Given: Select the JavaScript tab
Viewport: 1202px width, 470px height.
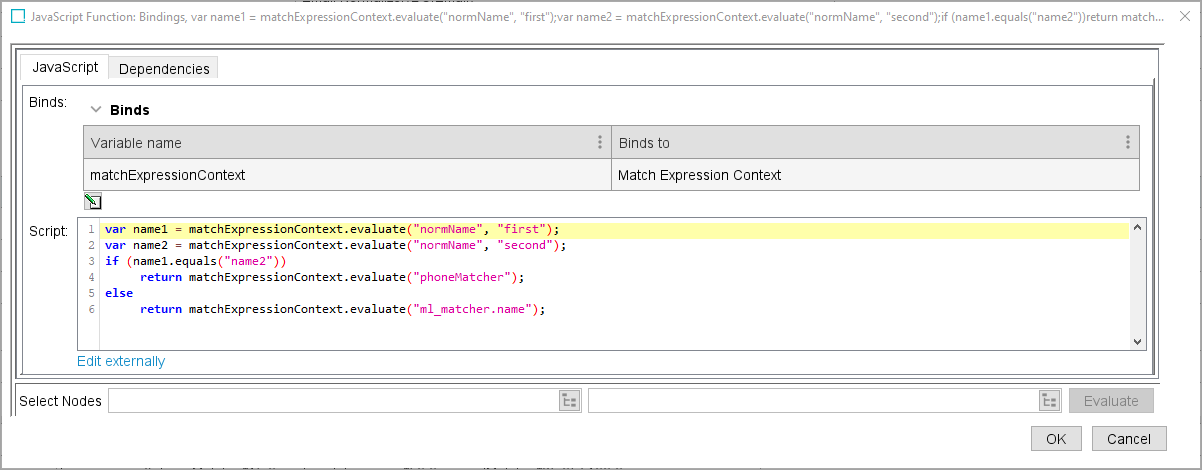Looking at the screenshot, I should point(65,67).
